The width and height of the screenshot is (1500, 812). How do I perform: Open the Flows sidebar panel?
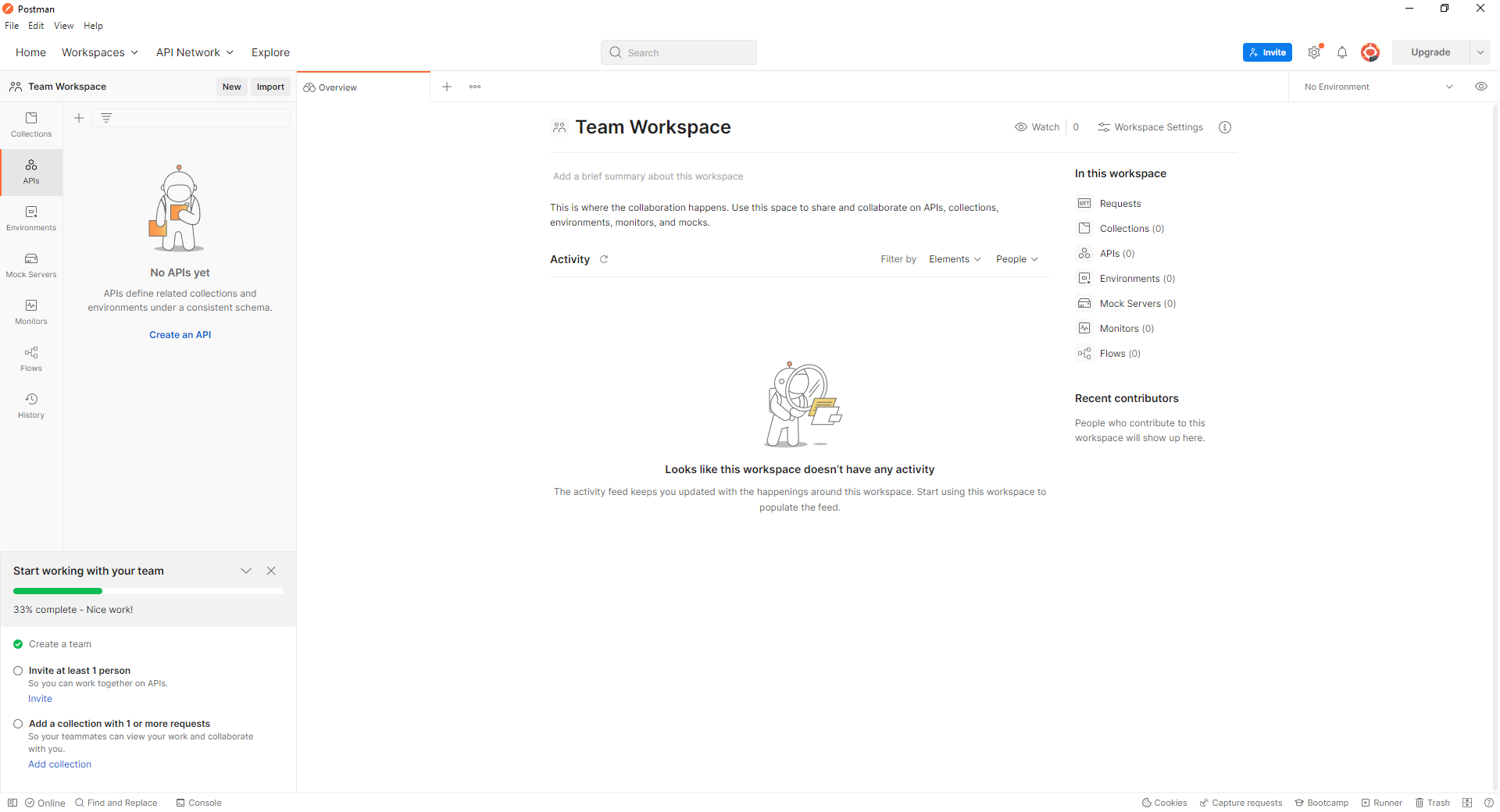(x=31, y=359)
